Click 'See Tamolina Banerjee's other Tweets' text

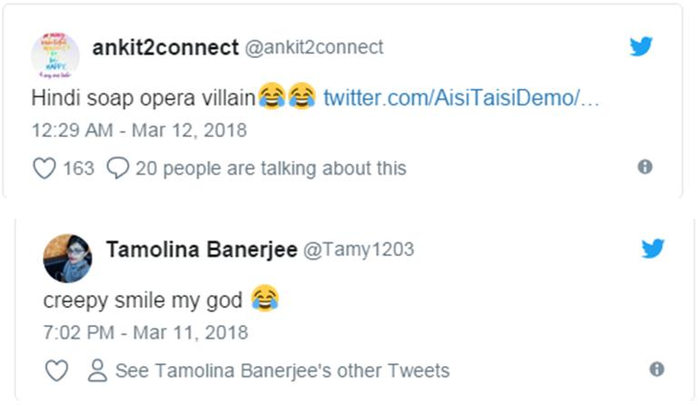(x=282, y=370)
